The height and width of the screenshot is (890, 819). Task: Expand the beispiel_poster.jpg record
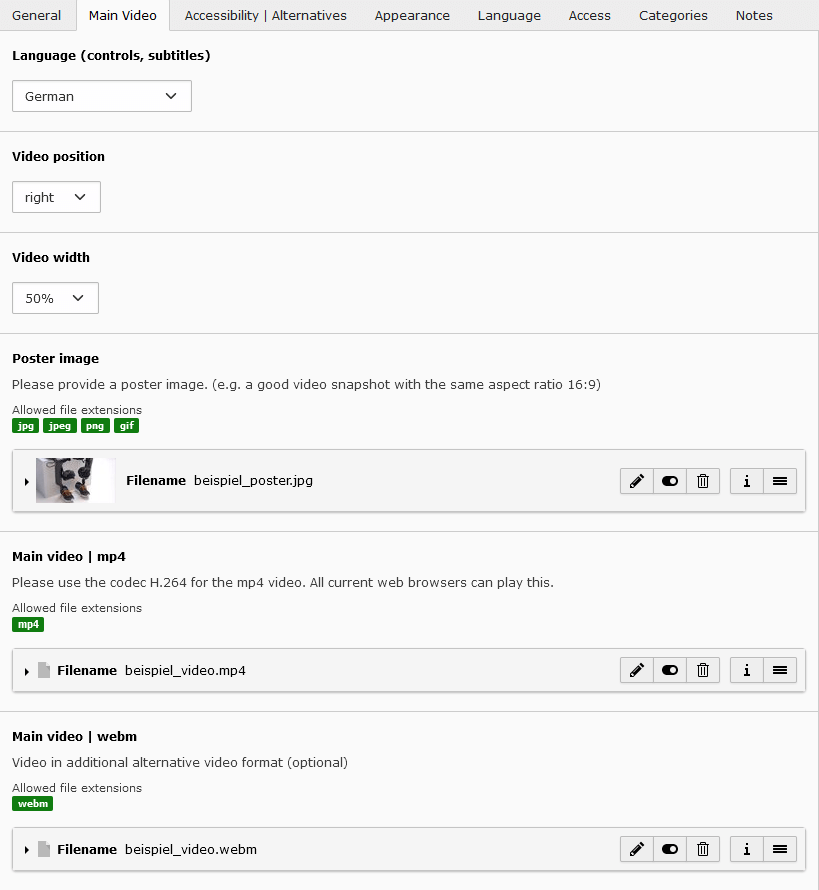(x=26, y=481)
